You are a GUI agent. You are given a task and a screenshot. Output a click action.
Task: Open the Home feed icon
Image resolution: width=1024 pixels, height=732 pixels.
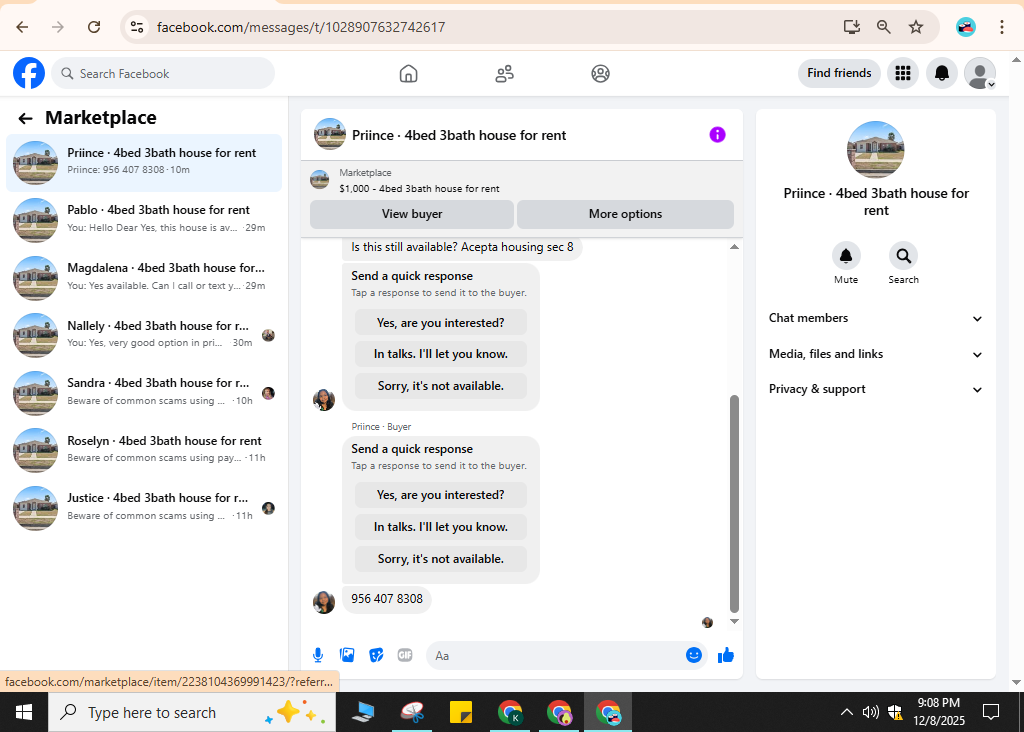(408, 74)
